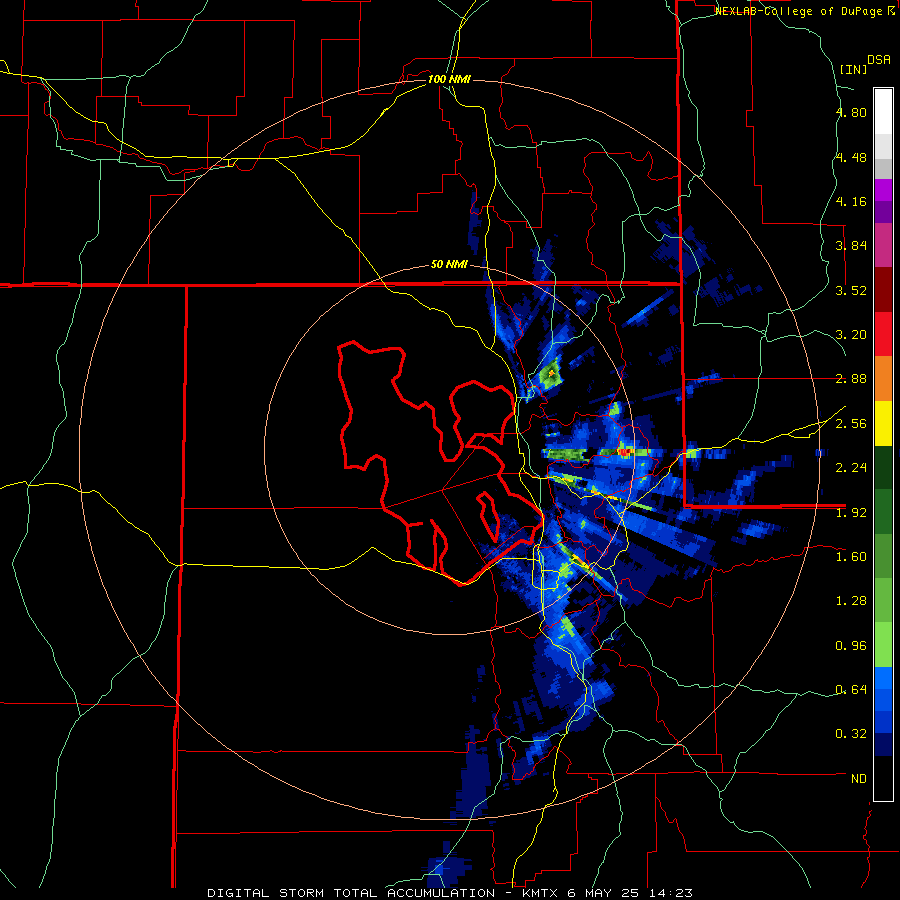Image resolution: width=900 pixels, height=900 pixels.
Task: Pick the yellow legend swatch
Action: [x=883, y=423]
